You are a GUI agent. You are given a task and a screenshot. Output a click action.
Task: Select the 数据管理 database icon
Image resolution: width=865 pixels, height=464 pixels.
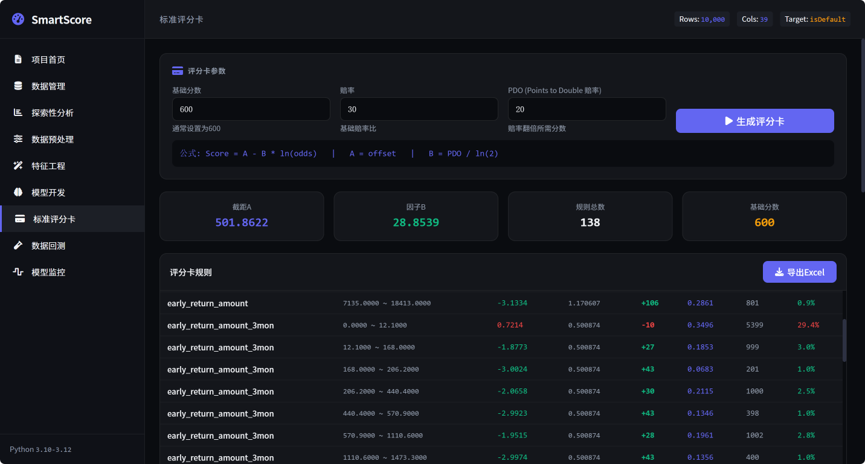click(x=18, y=86)
